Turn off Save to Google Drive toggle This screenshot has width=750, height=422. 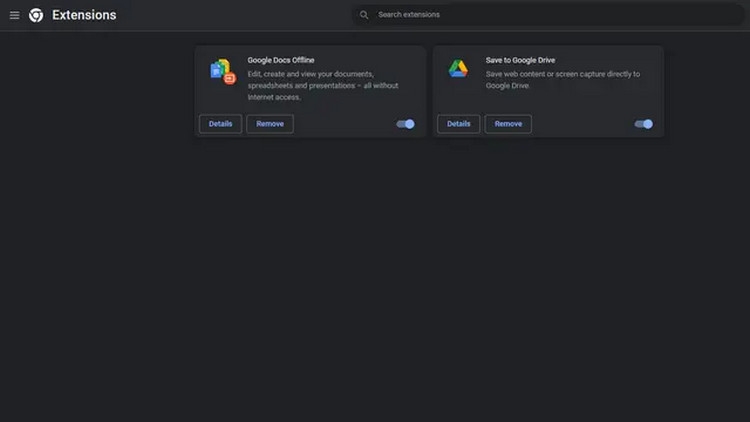click(x=643, y=124)
